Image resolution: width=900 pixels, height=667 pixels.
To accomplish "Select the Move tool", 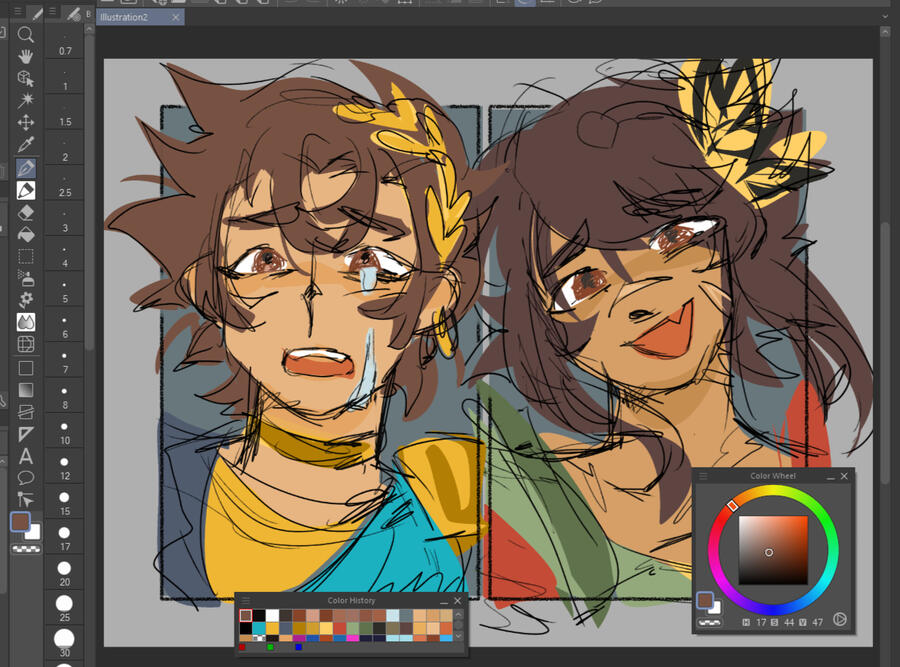I will pos(27,123).
